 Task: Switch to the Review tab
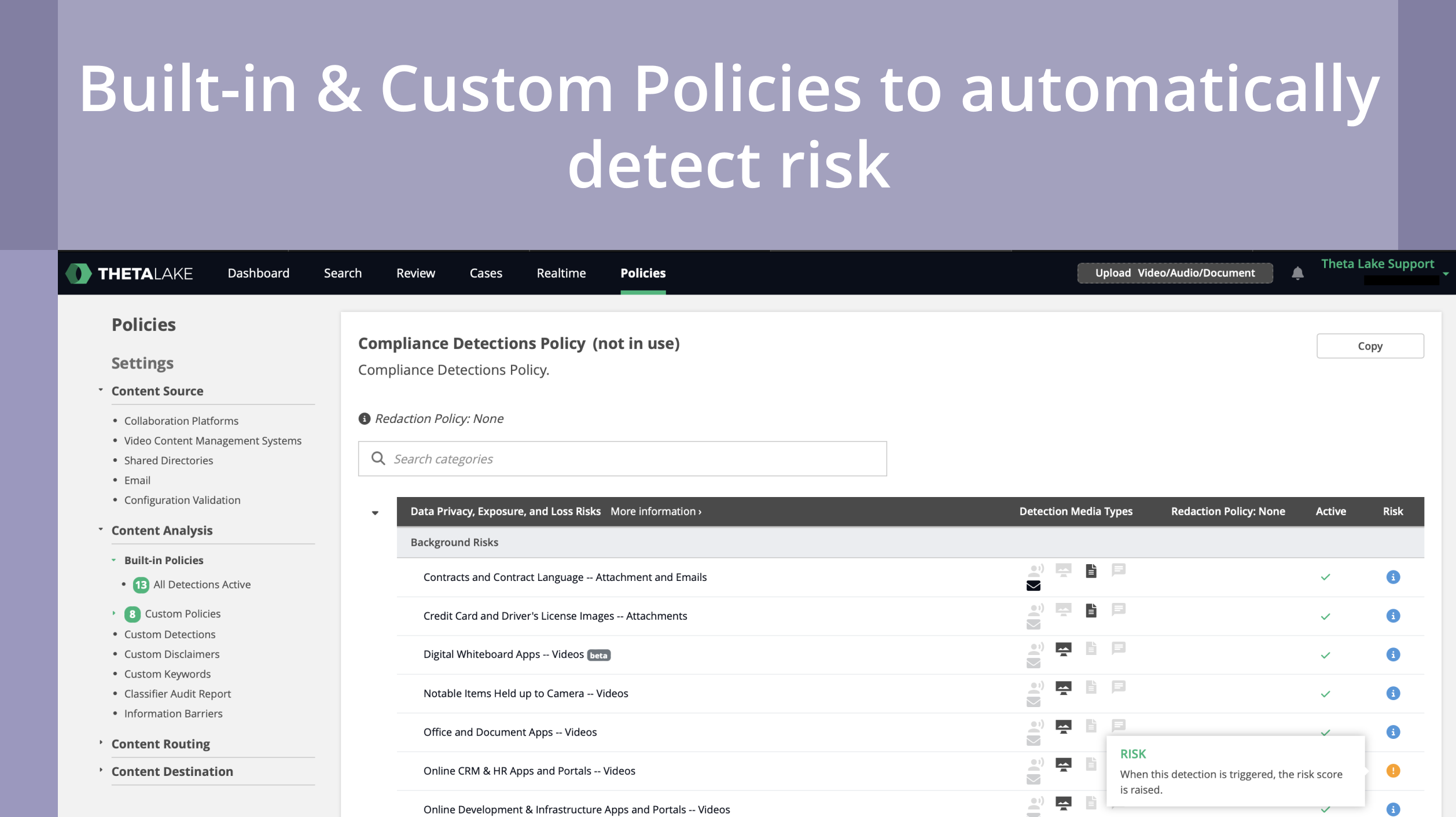(416, 273)
